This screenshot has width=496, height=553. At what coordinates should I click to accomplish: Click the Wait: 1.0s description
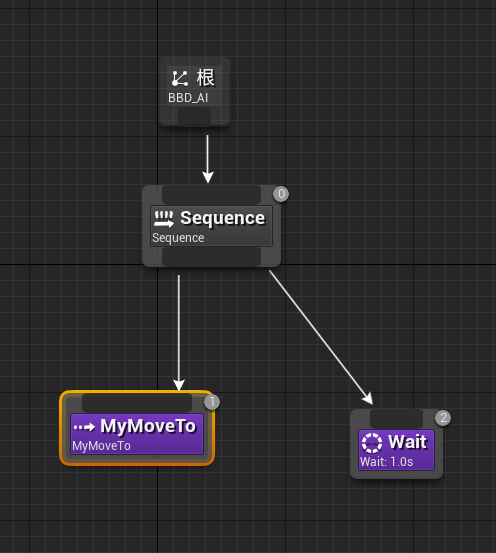click(386, 462)
